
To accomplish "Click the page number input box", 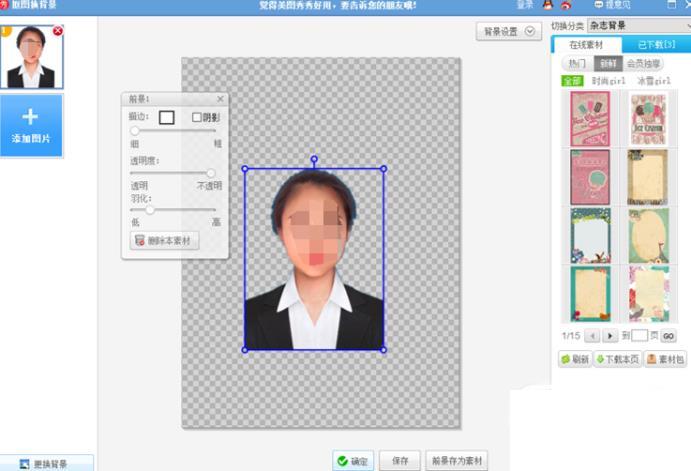I will tap(639, 336).
